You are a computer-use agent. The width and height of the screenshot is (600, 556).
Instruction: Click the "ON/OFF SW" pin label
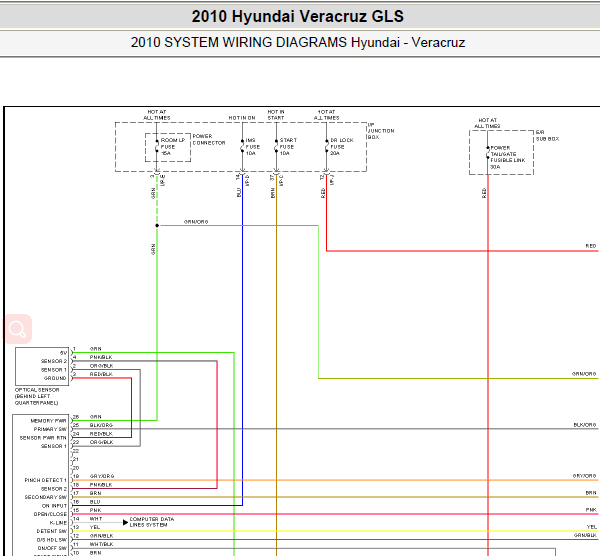tap(52, 548)
